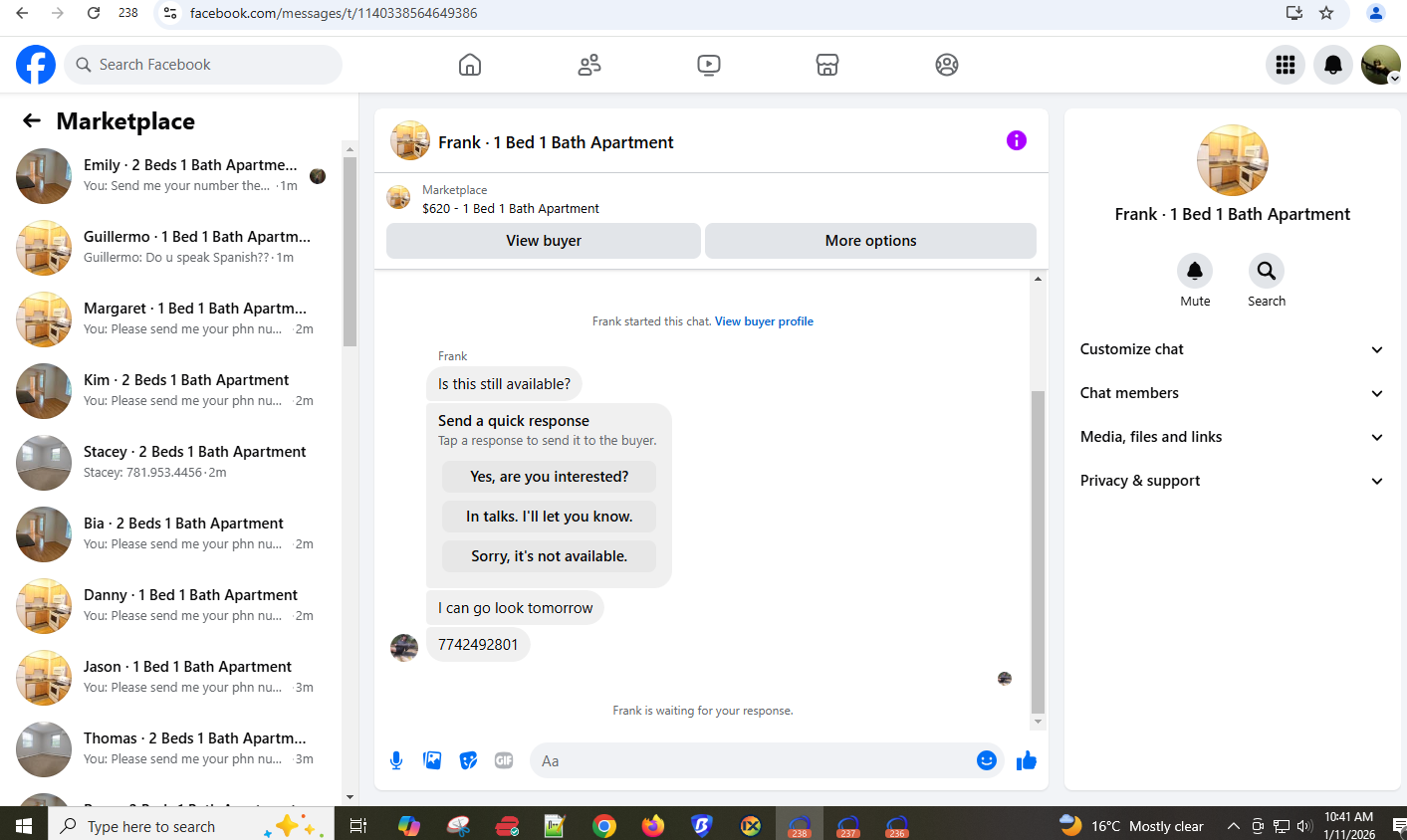Open Task View on the taskbar
Image resolution: width=1407 pixels, height=840 pixels.
click(358, 826)
